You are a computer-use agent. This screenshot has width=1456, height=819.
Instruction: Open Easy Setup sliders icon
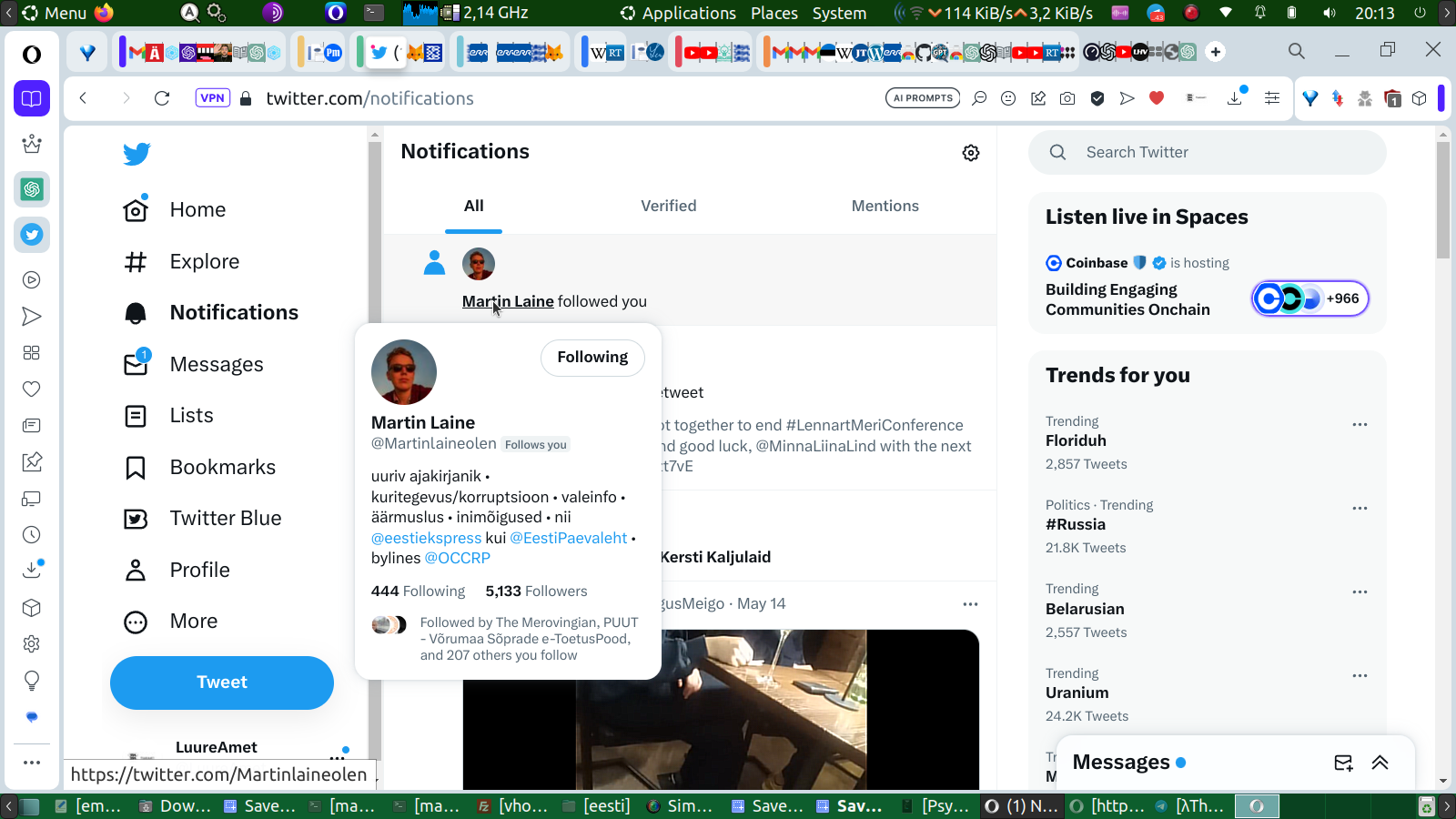pyautogui.click(x=1272, y=98)
